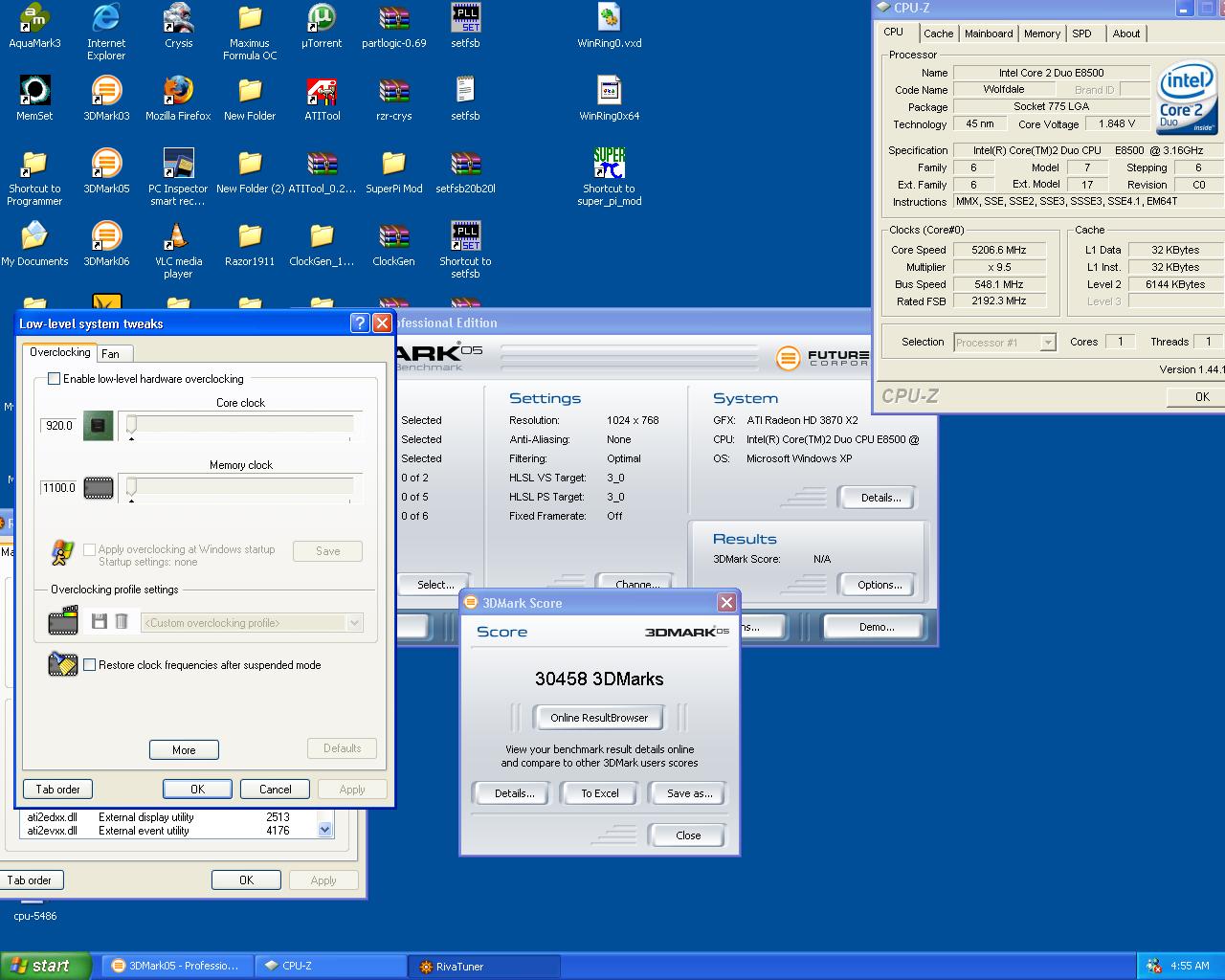Select the WinRing0x64 file icon
Screen dimensions: 1225x980
[x=610, y=100]
